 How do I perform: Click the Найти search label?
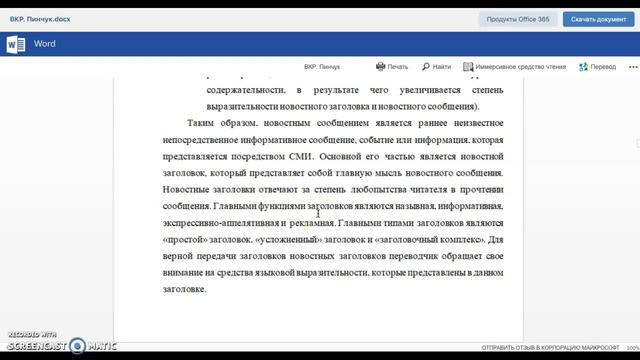click(442, 67)
